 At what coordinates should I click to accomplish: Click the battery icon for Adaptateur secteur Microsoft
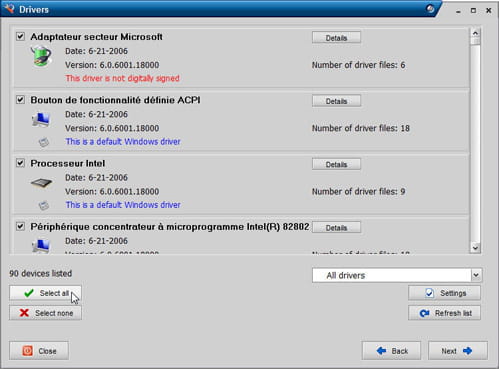point(41,56)
